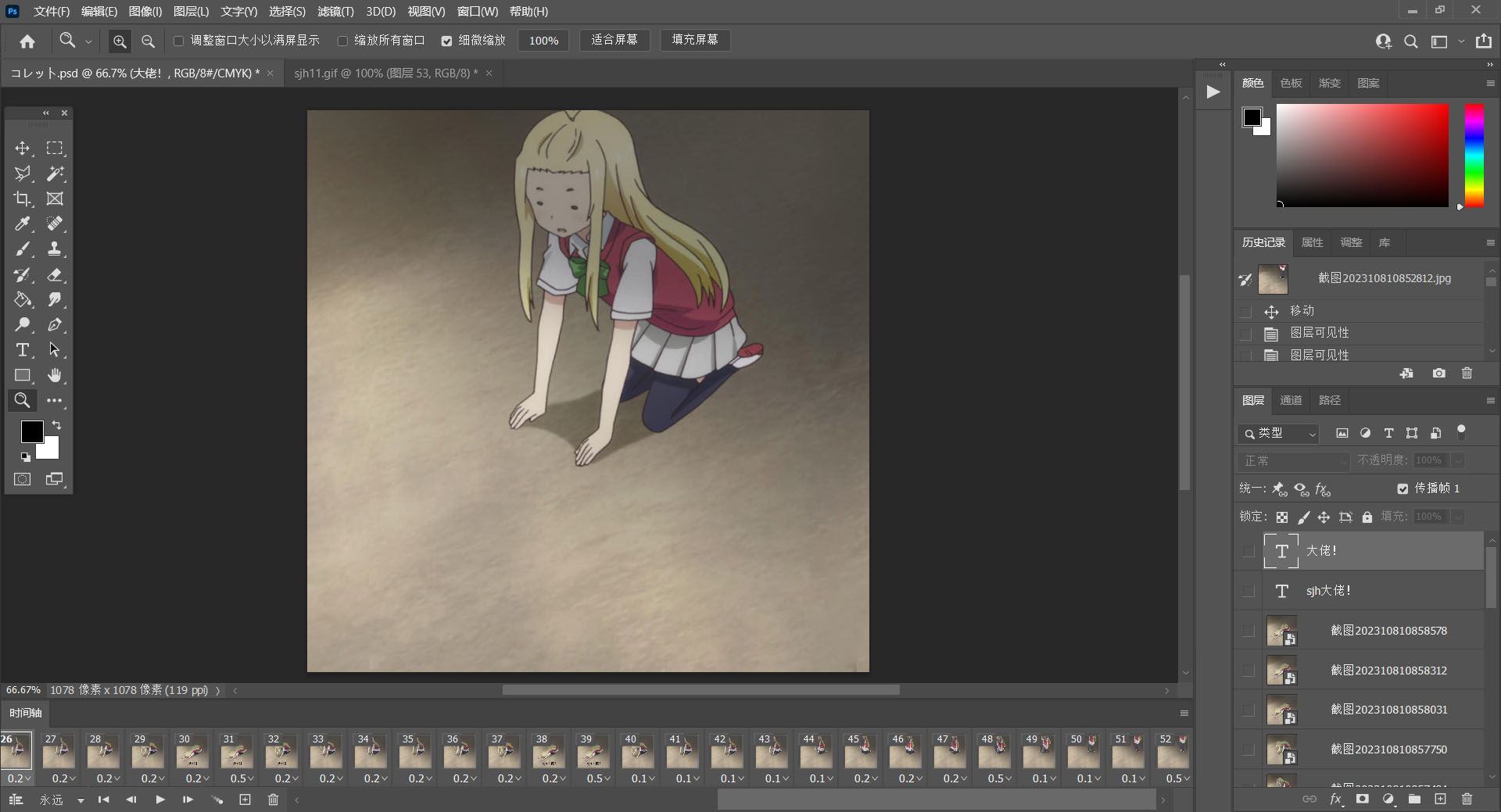Enable zoom all windows checkbox

[x=342, y=41]
